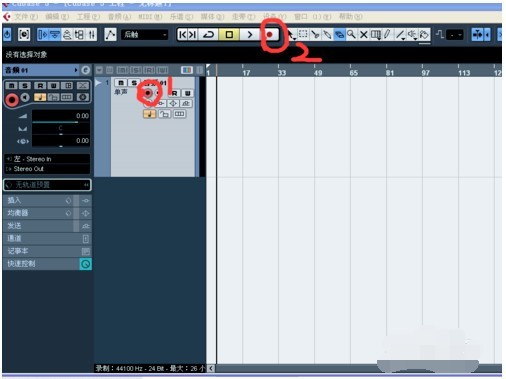Open the MIDI menu

(x=150, y=17)
